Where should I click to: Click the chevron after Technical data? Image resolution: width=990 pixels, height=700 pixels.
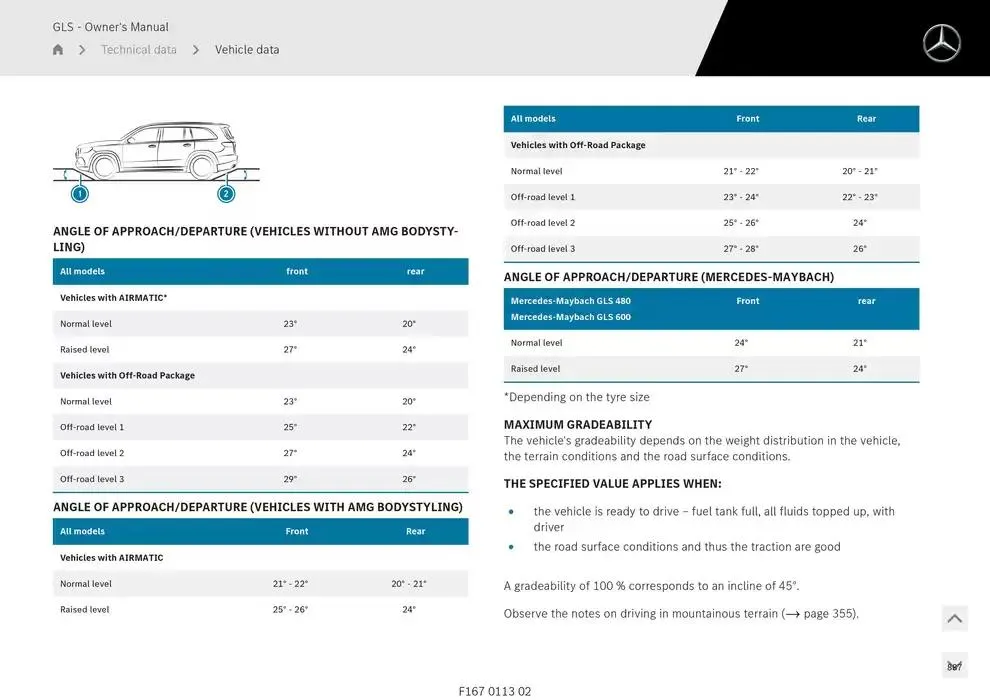196,49
